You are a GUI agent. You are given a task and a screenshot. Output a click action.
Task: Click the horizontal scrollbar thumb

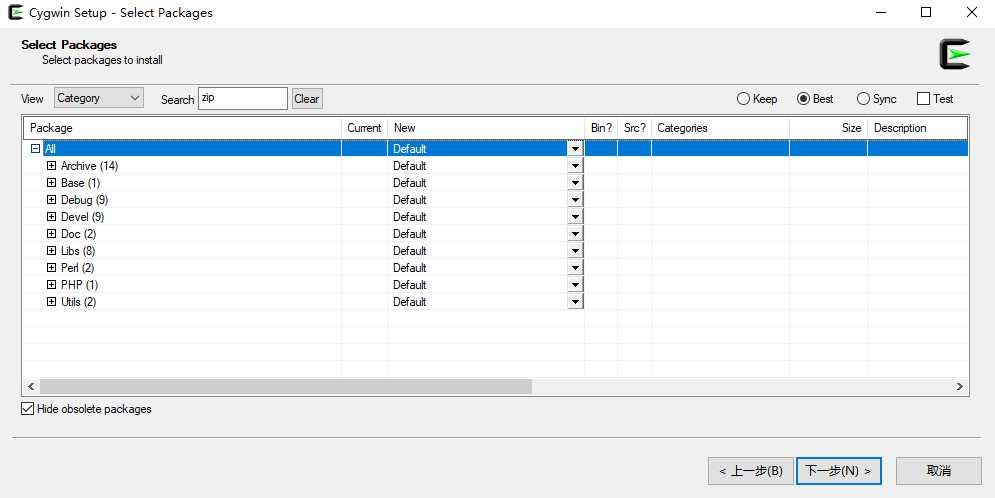[x=286, y=386]
